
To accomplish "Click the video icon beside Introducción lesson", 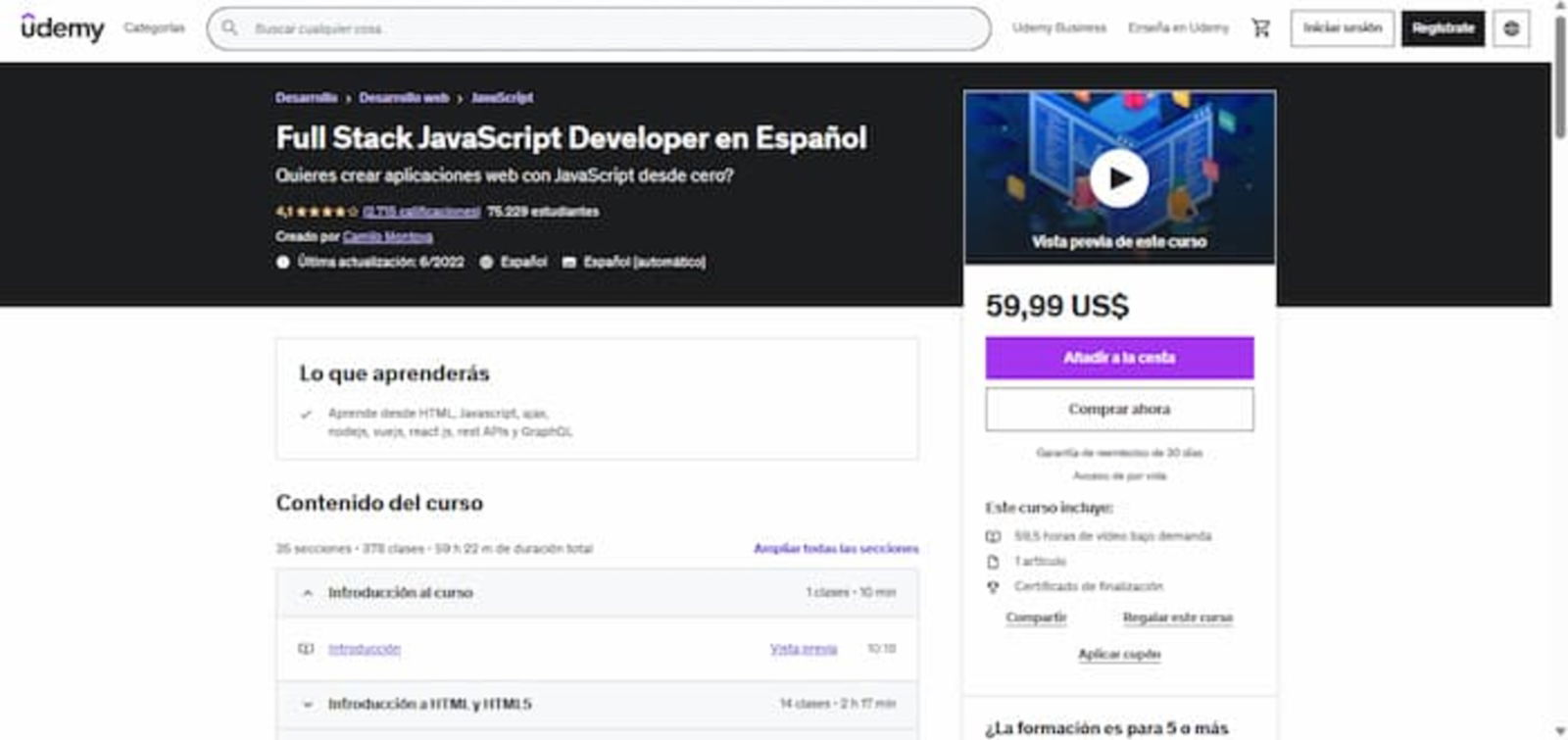I will pos(306,649).
